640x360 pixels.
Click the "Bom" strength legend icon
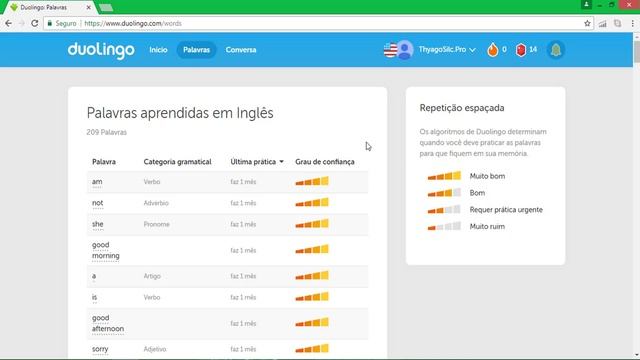pos(444,193)
